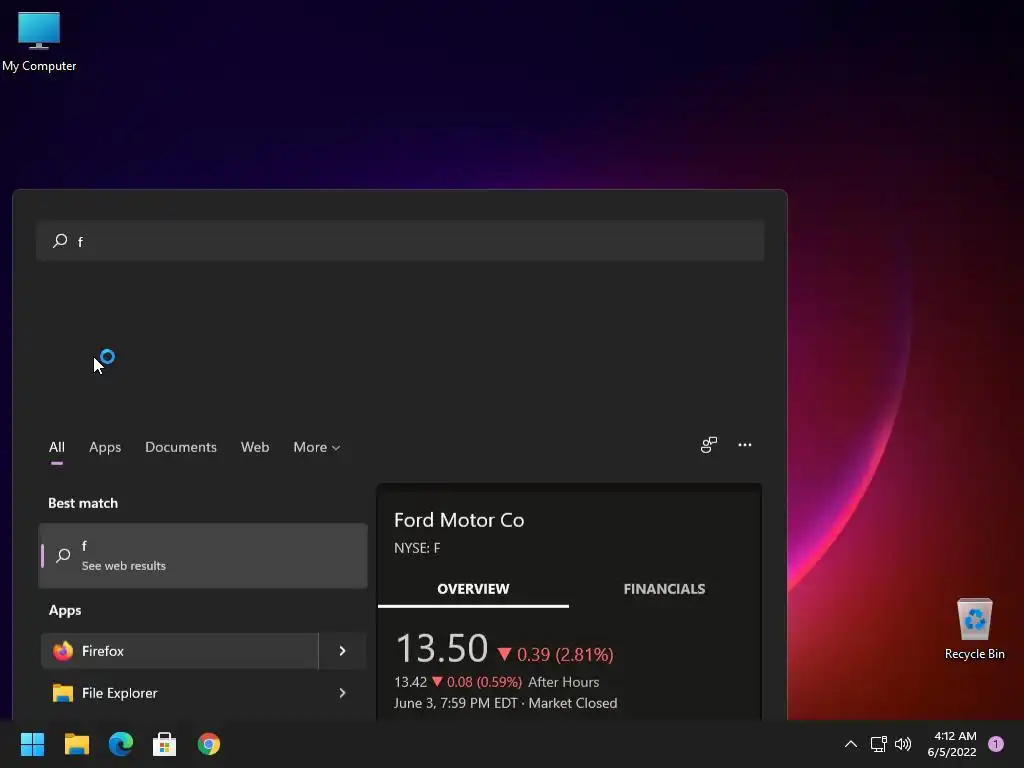Screen dimensions: 1024x768
Task: Click the volume speaker tray icon
Action: [903, 744]
